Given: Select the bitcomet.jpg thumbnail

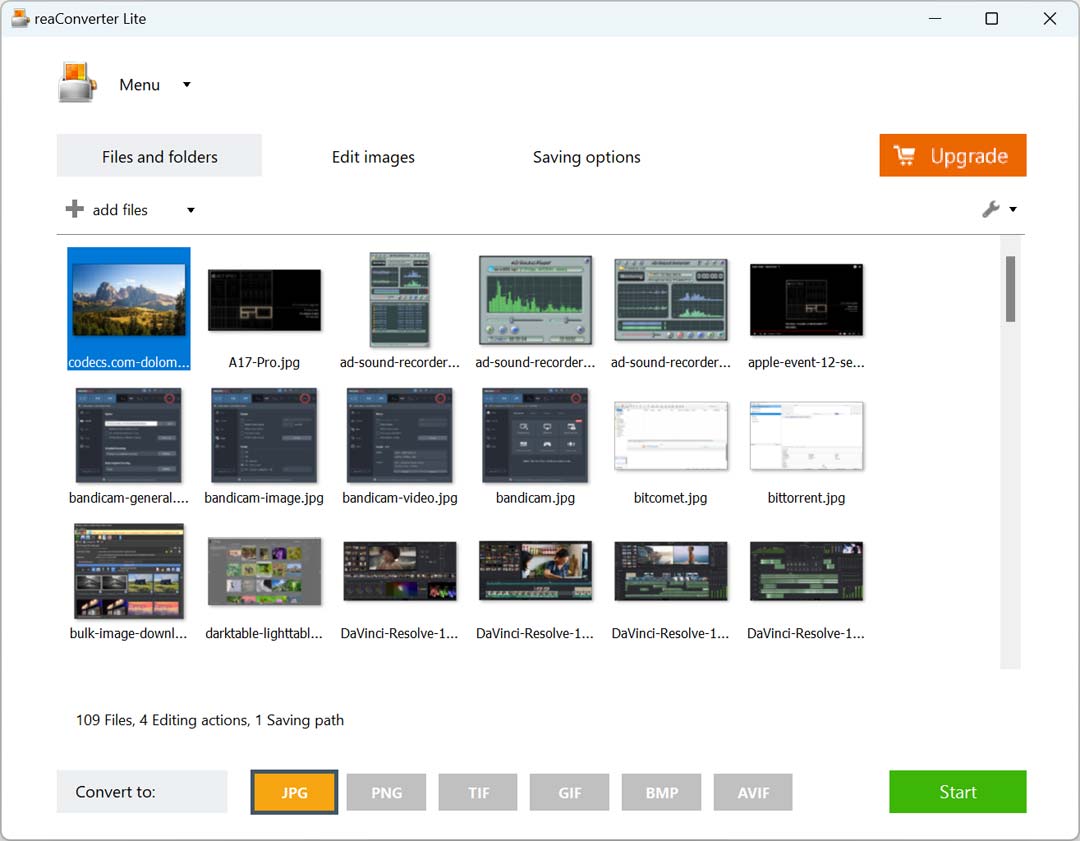Looking at the screenshot, I should pos(670,436).
